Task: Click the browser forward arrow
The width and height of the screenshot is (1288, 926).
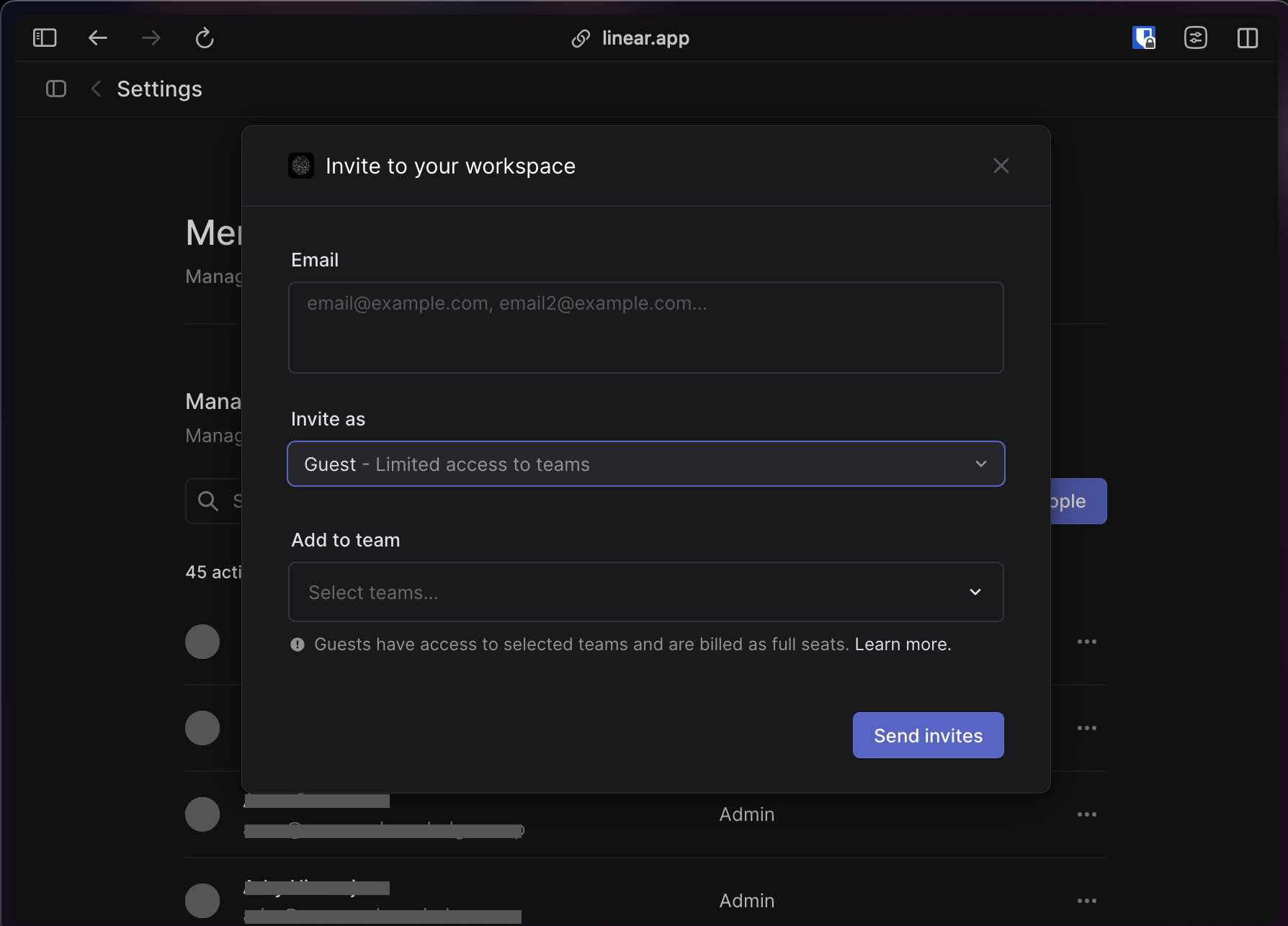Action: tap(151, 37)
